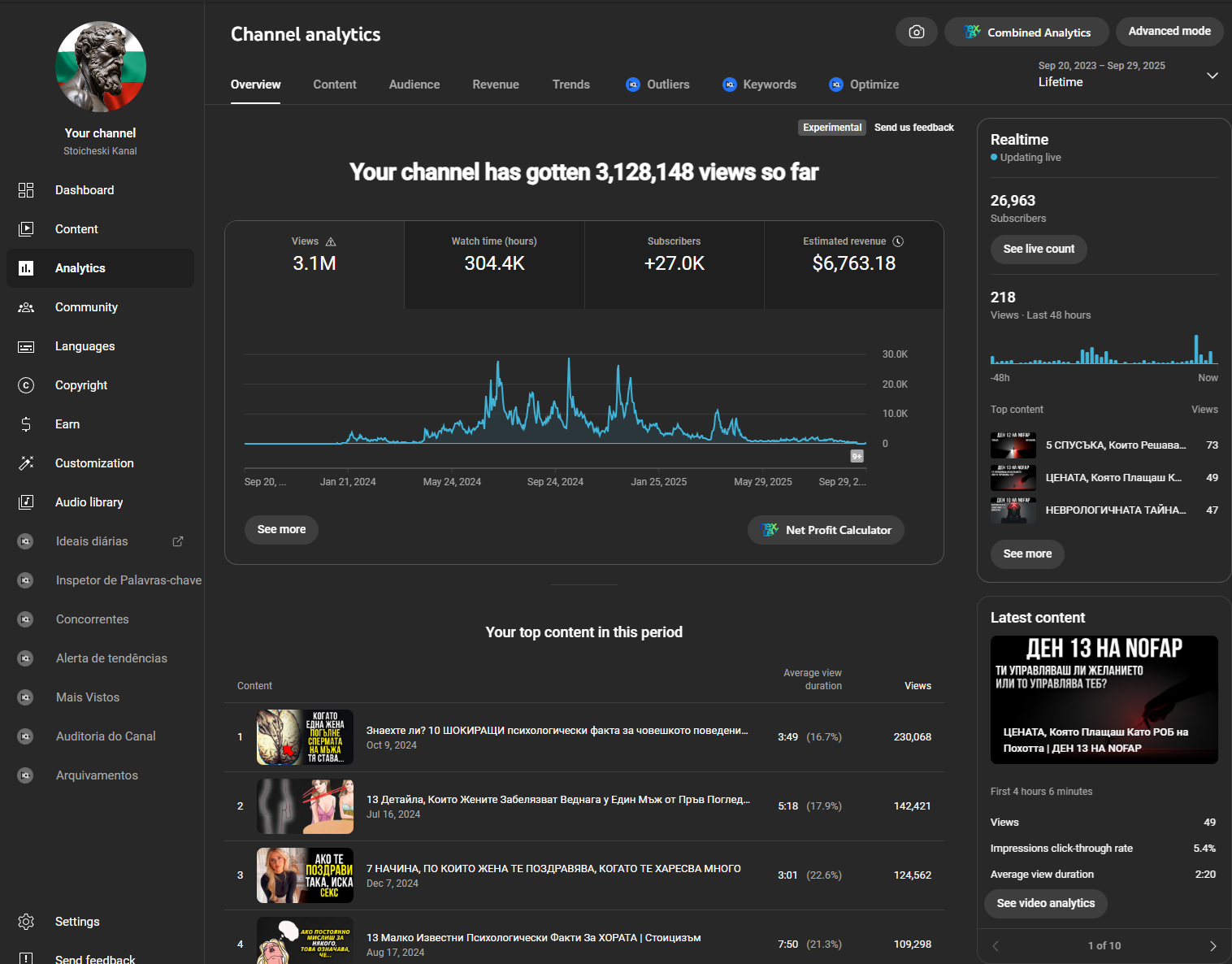1232x964 pixels.
Task: Click the Send us feedback link
Action: click(x=914, y=128)
